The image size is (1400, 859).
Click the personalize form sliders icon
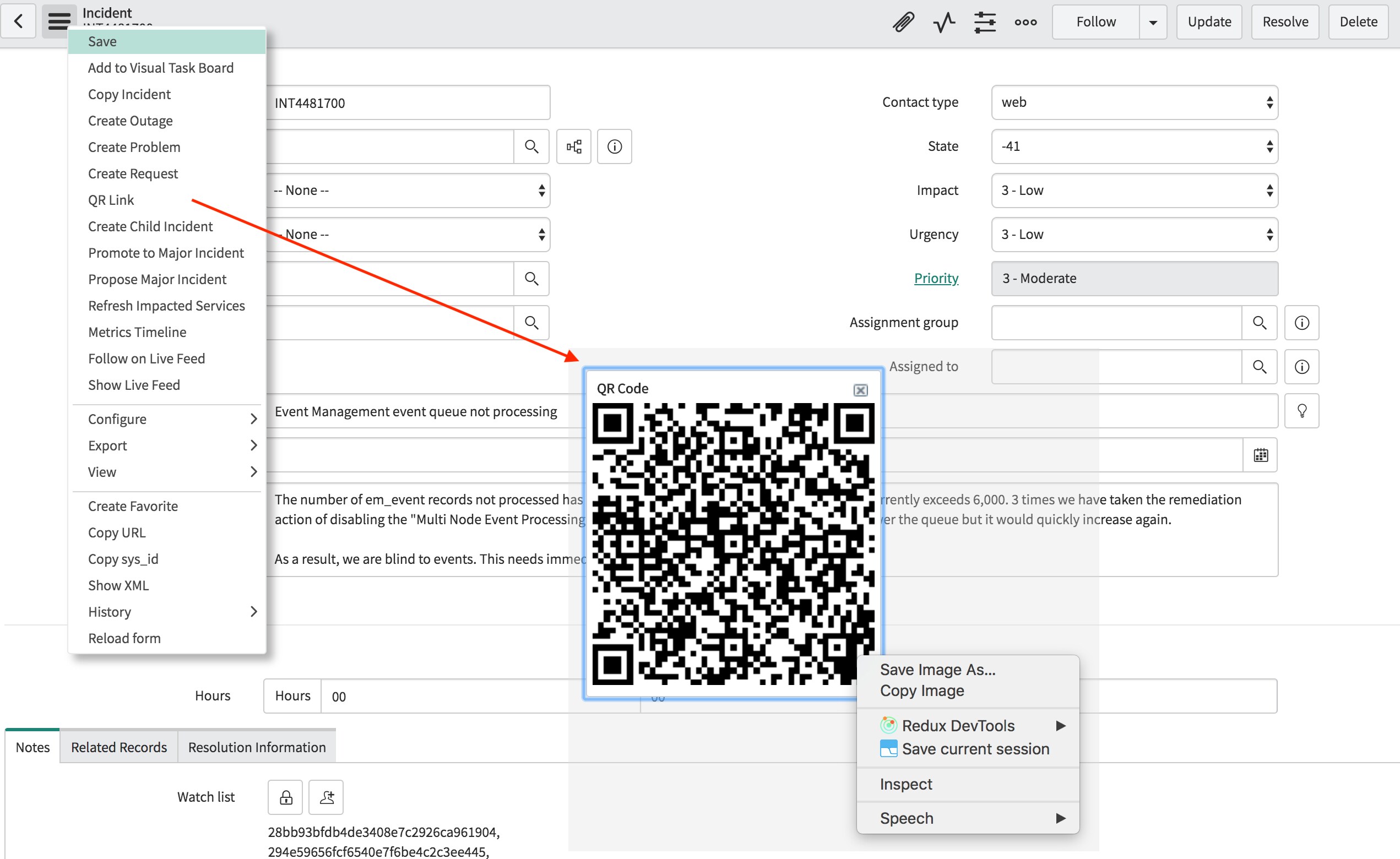[985, 22]
